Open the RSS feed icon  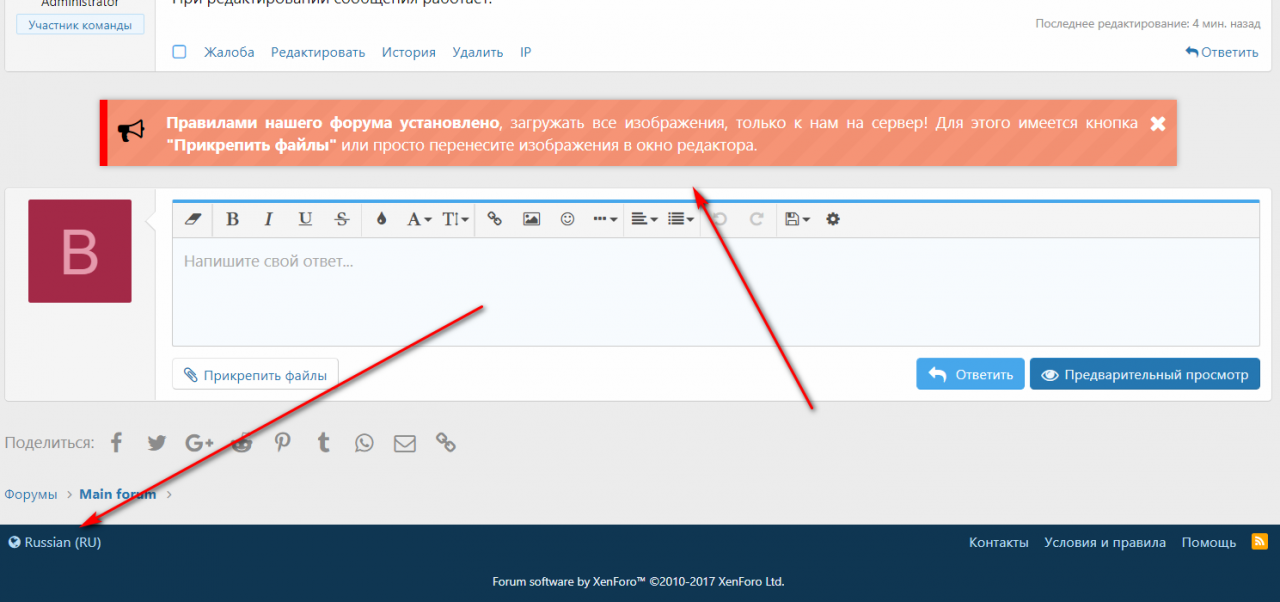1259,542
